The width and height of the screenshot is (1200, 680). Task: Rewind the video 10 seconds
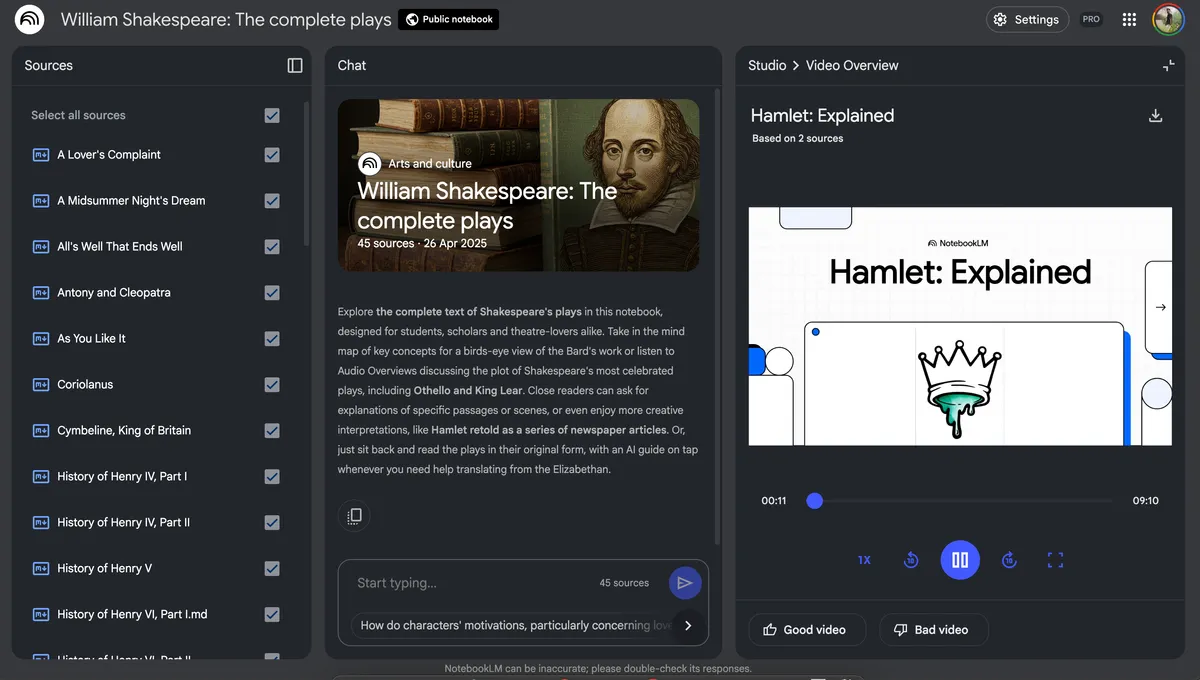(911, 560)
